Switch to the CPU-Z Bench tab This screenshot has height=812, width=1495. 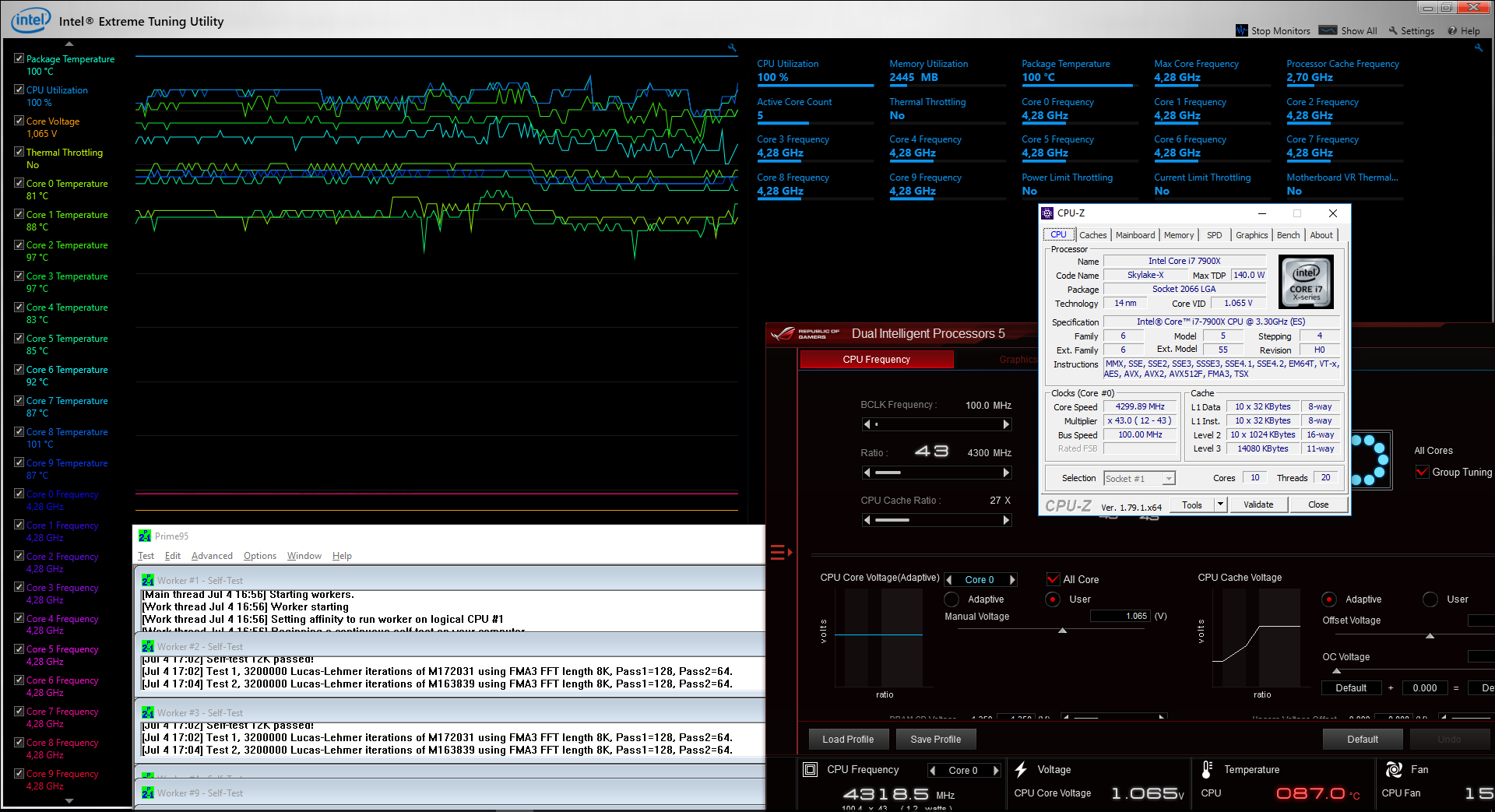(1288, 235)
